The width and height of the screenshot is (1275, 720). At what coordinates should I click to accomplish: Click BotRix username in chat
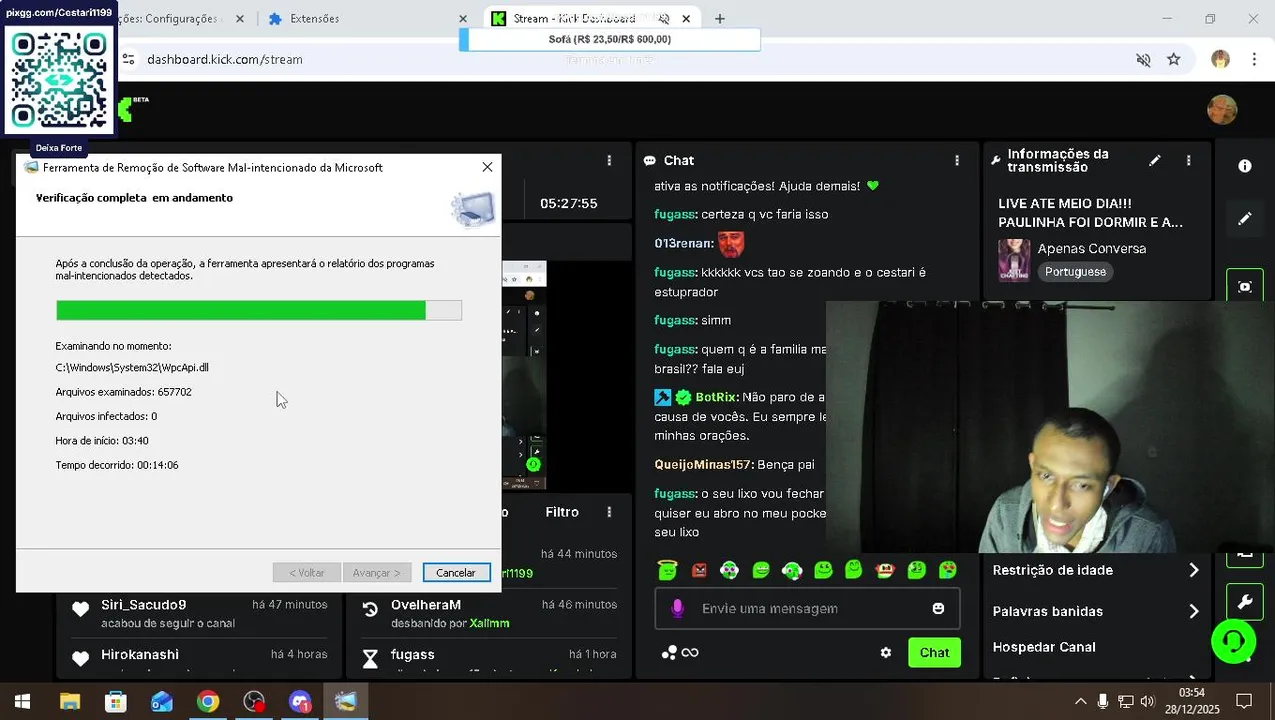[716, 397]
